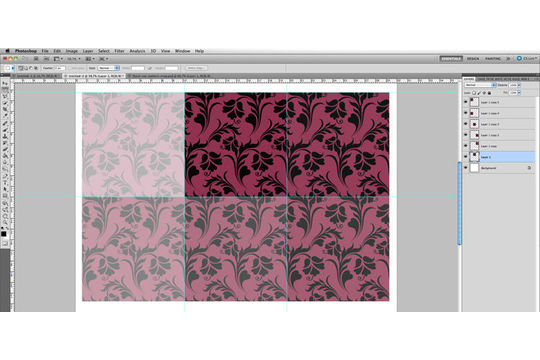The width and height of the screenshot is (540, 360).
Task: Toggle Quick Mask mode at toolbox bottom
Action: tap(5, 243)
